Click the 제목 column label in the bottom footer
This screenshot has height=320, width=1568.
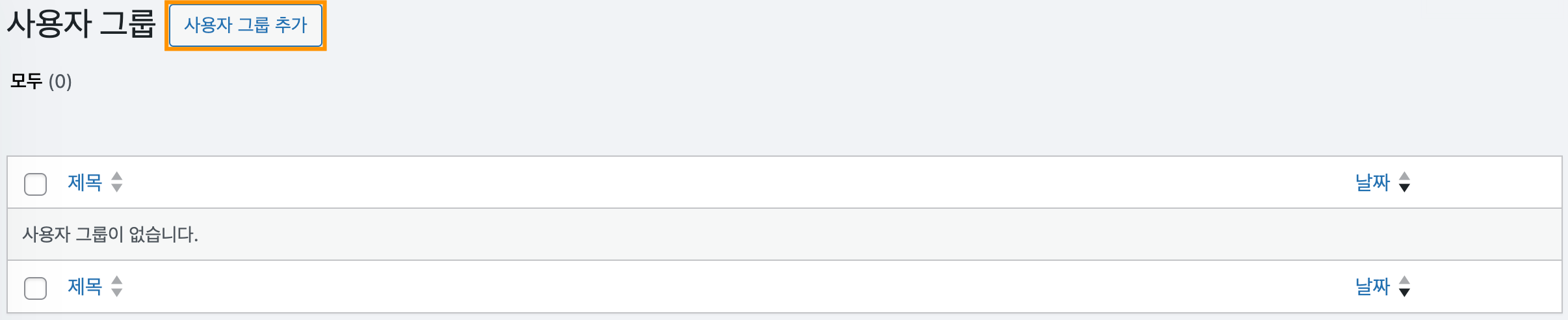[x=85, y=286]
